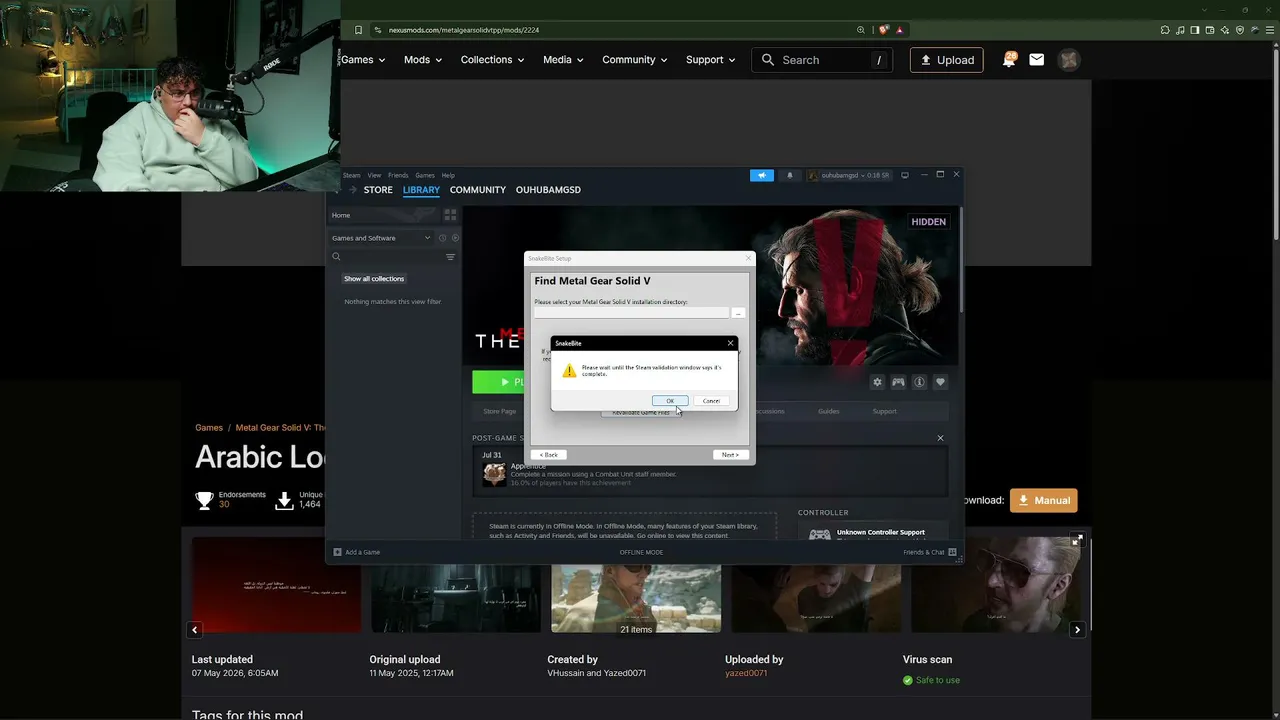Expand the Nexus Community dropdown menu

[634, 60]
